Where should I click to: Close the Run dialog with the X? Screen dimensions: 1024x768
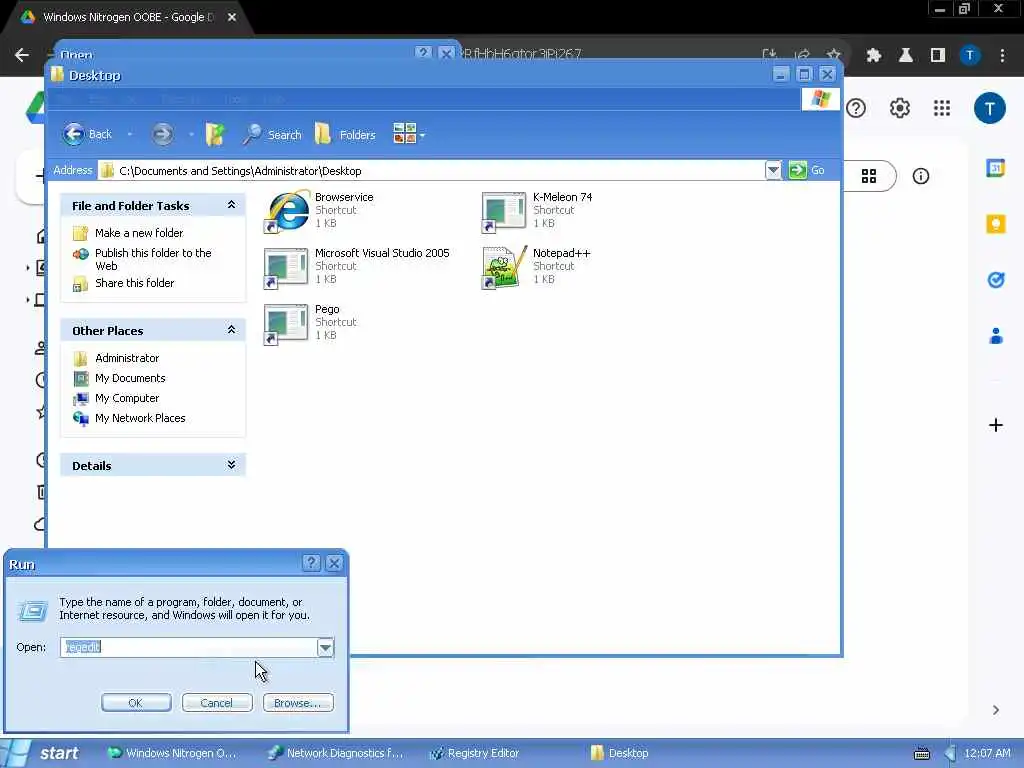pos(334,563)
